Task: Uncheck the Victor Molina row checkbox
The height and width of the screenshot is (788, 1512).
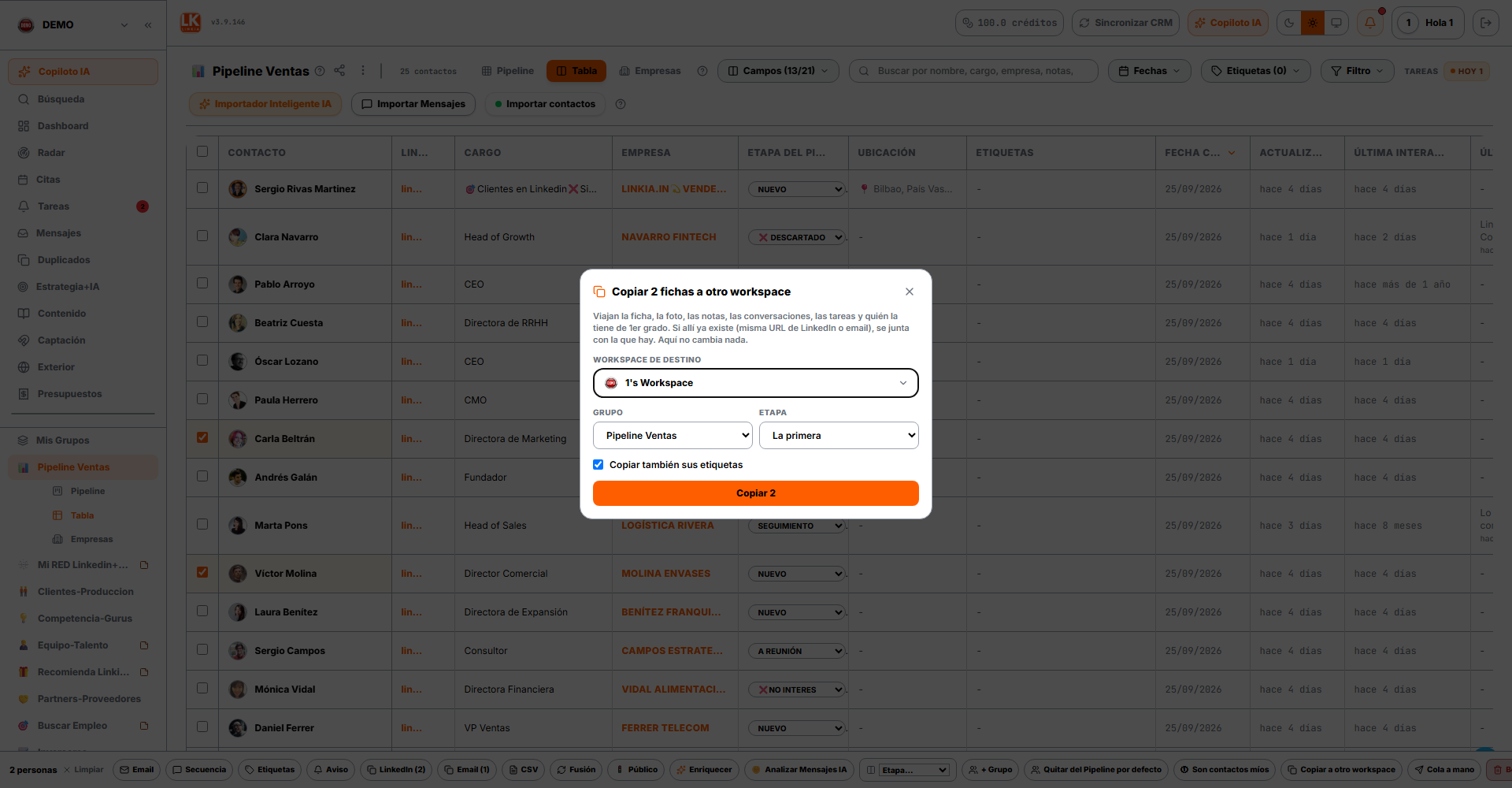Action: point(202,572)
